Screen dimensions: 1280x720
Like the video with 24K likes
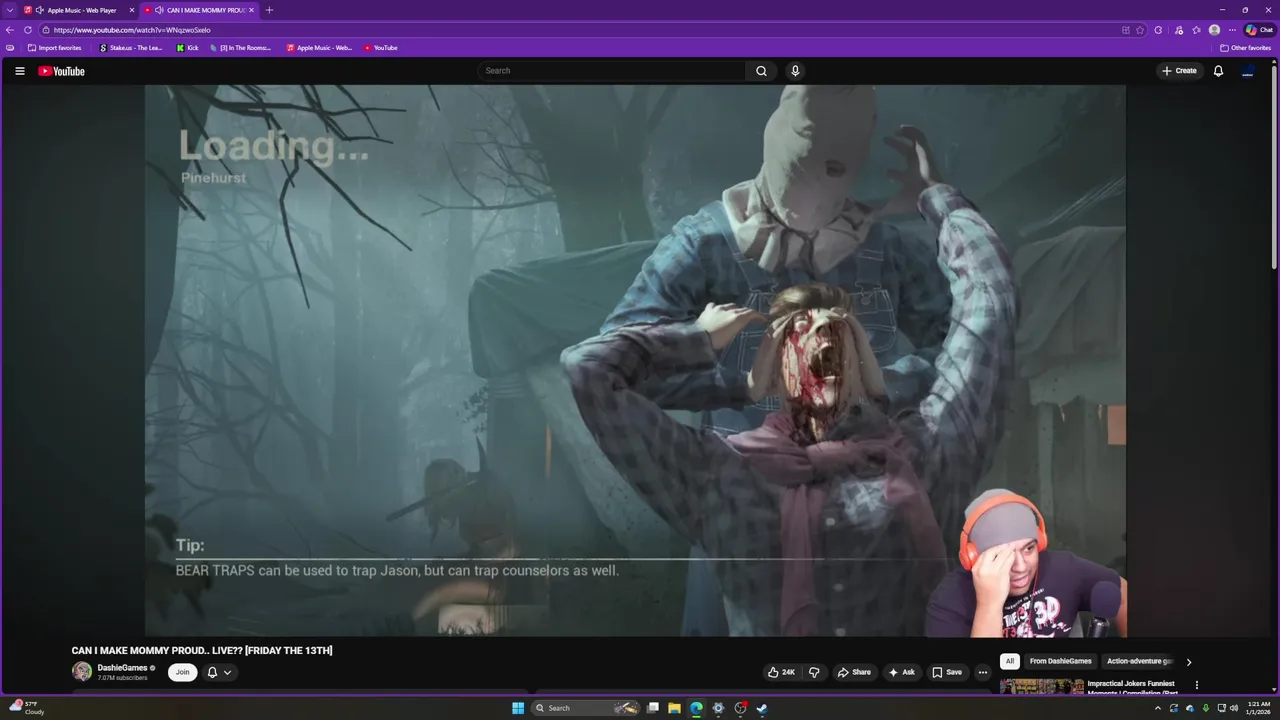click(781, 672)
